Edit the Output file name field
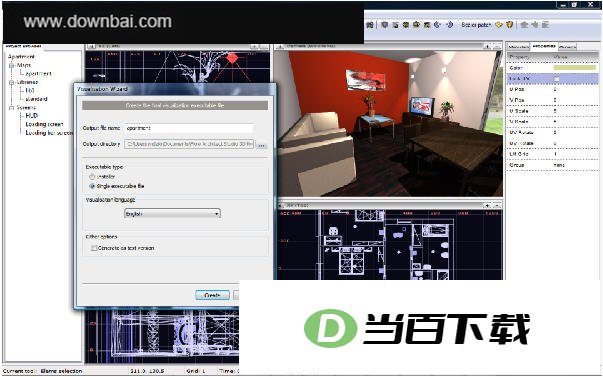The image size is (603, 377). pyautogui.click(x=189, y=128)
